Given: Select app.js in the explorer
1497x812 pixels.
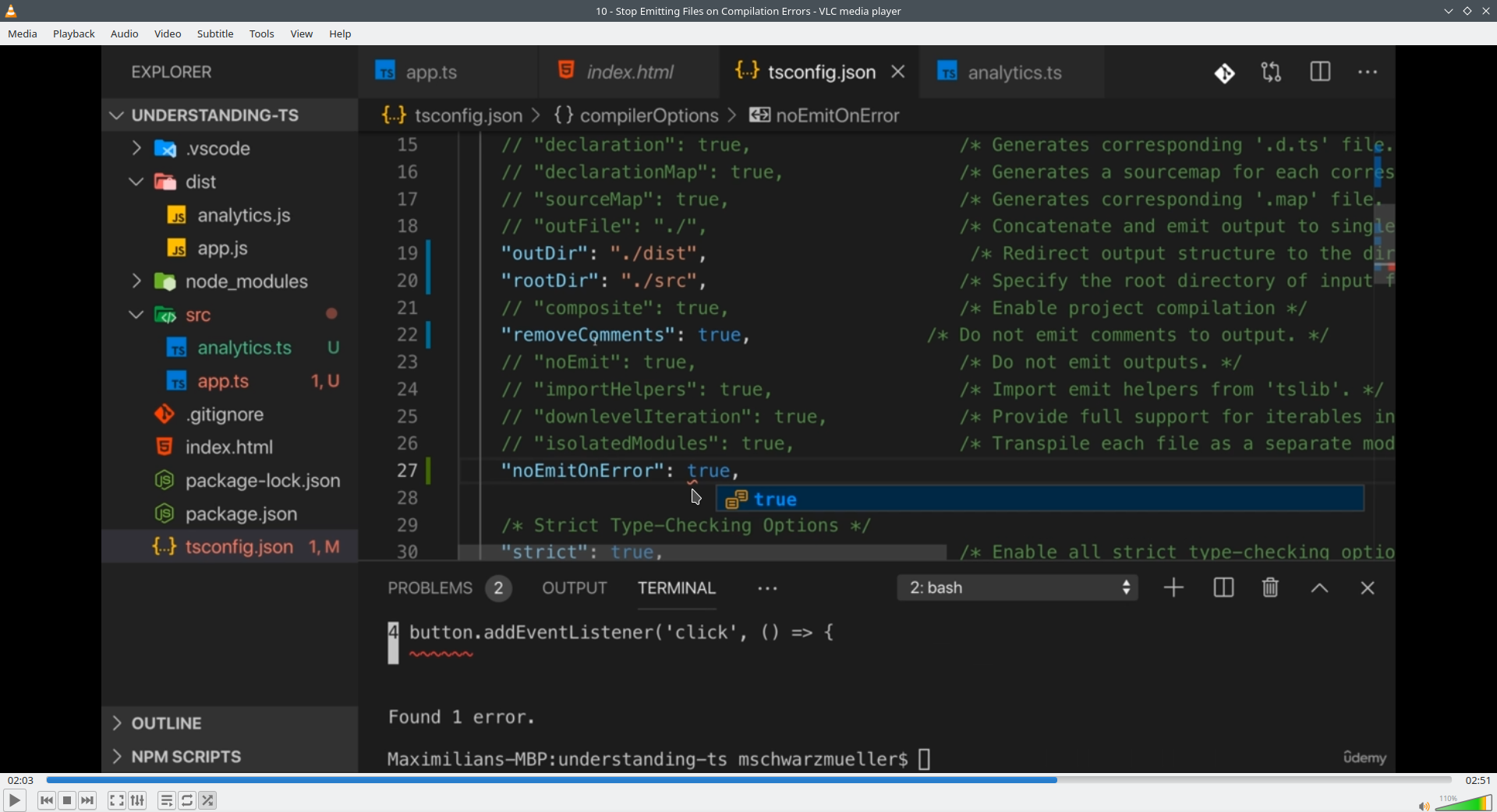Looking at the screenshot, I should click(x=229, y=249).
